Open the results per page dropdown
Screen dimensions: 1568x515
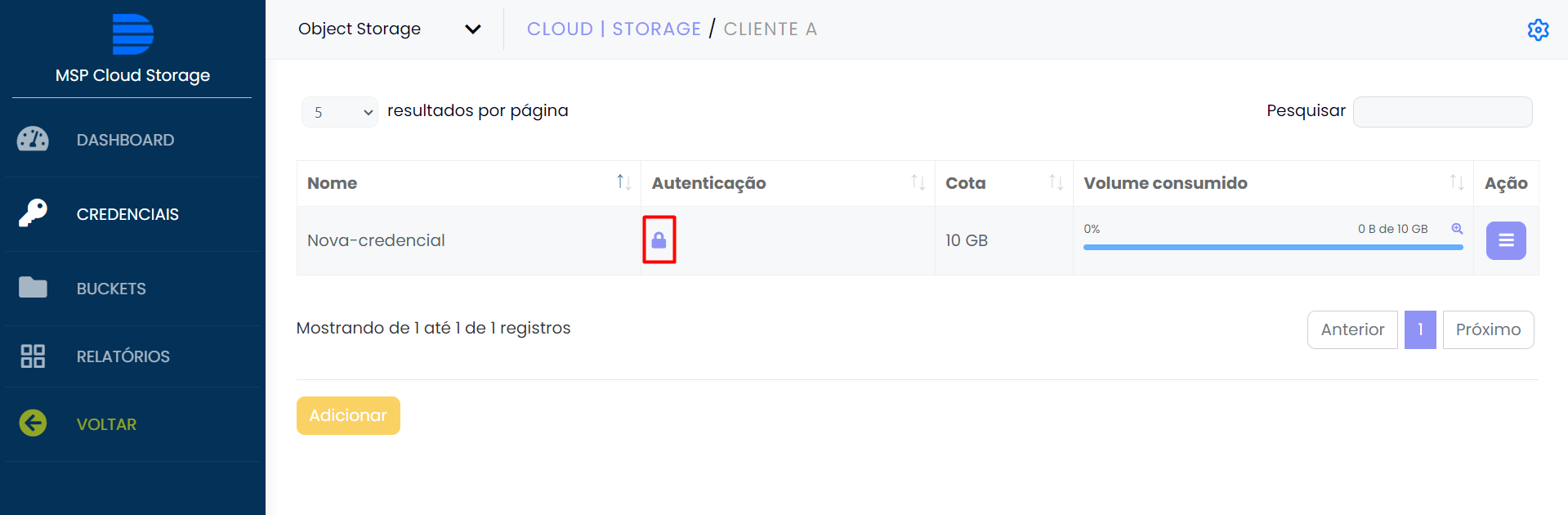click(339, 112)
